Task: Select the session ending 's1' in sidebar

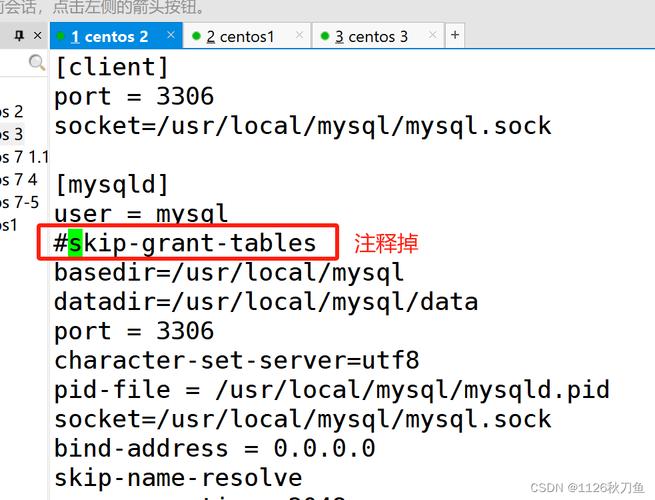Action: tap(9, 225)
